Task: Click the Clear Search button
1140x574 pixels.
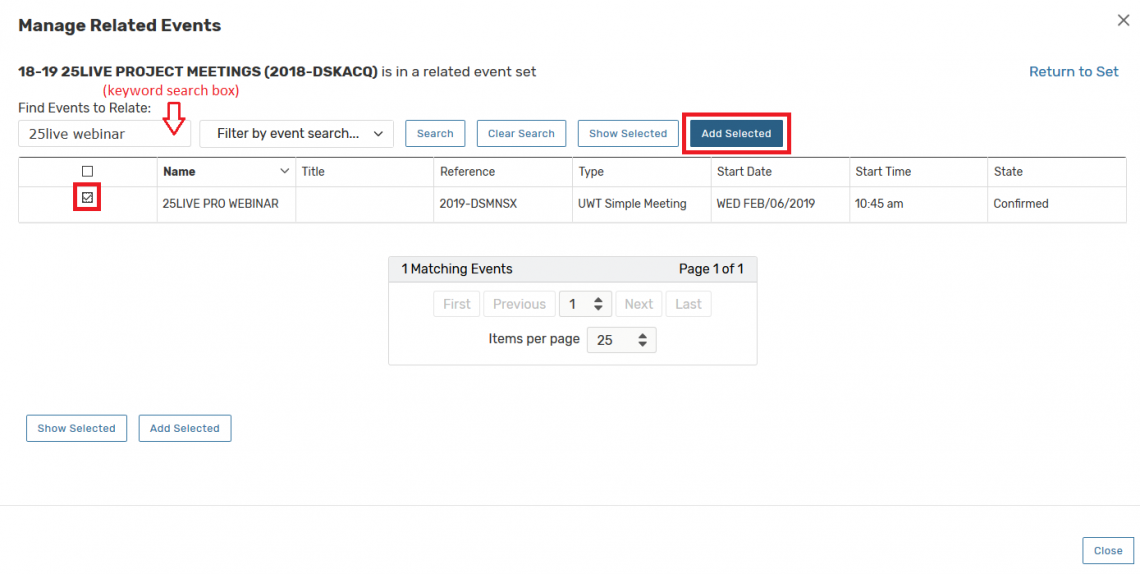Action: tap(521, 133)
